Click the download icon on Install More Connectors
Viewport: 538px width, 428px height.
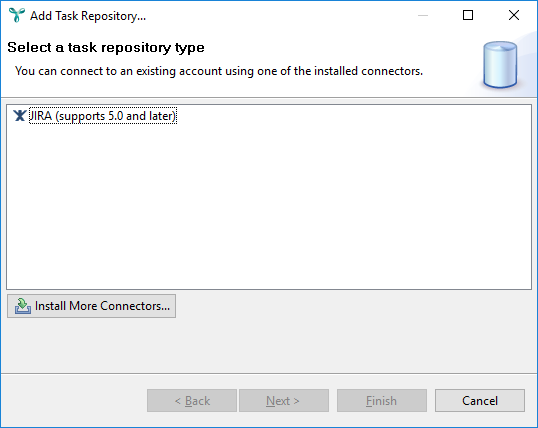[x=23, y=306]
